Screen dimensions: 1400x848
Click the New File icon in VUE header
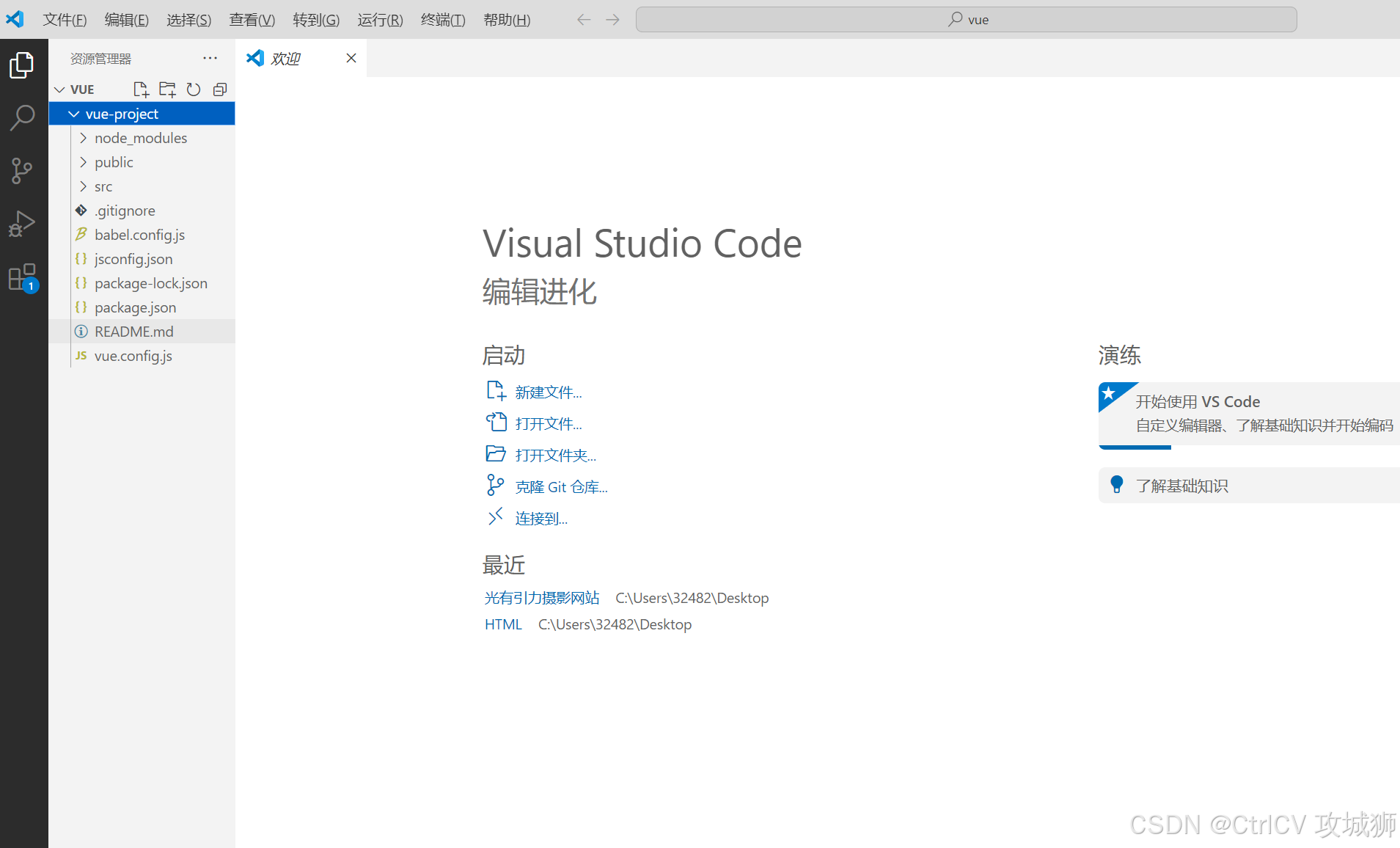click(141, 89)
